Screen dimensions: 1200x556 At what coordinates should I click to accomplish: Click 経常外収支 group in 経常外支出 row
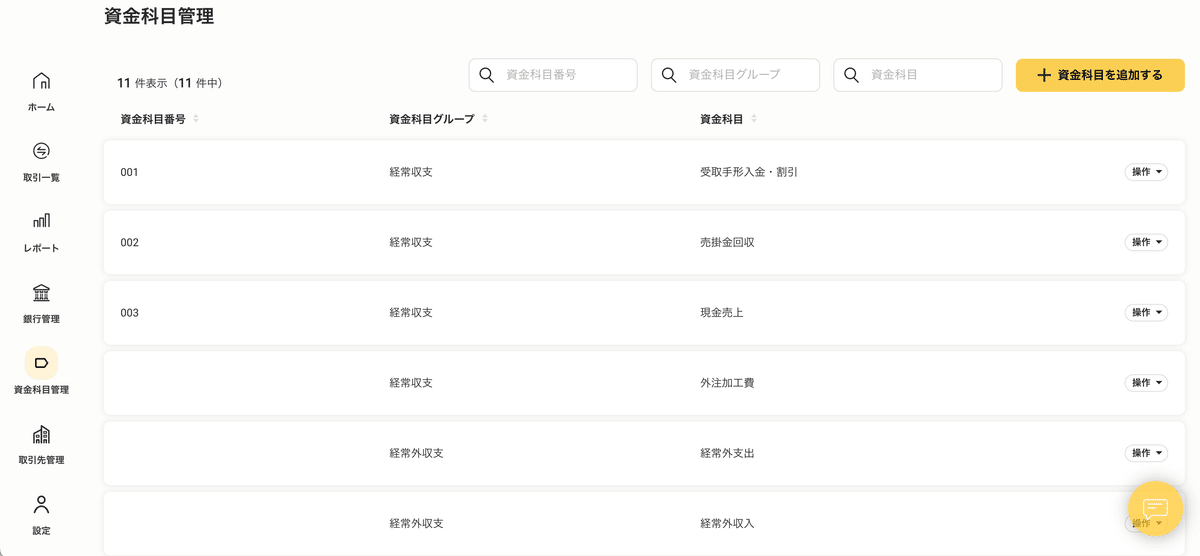tap(416, 453)
